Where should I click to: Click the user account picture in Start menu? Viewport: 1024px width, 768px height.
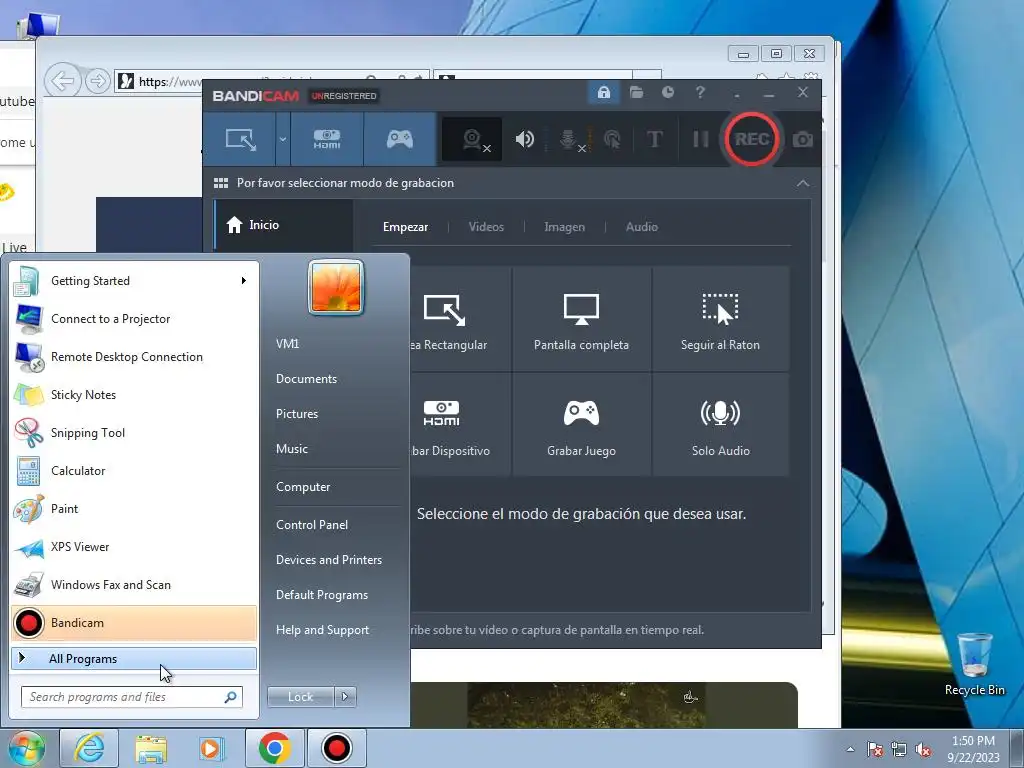(336, 287)
